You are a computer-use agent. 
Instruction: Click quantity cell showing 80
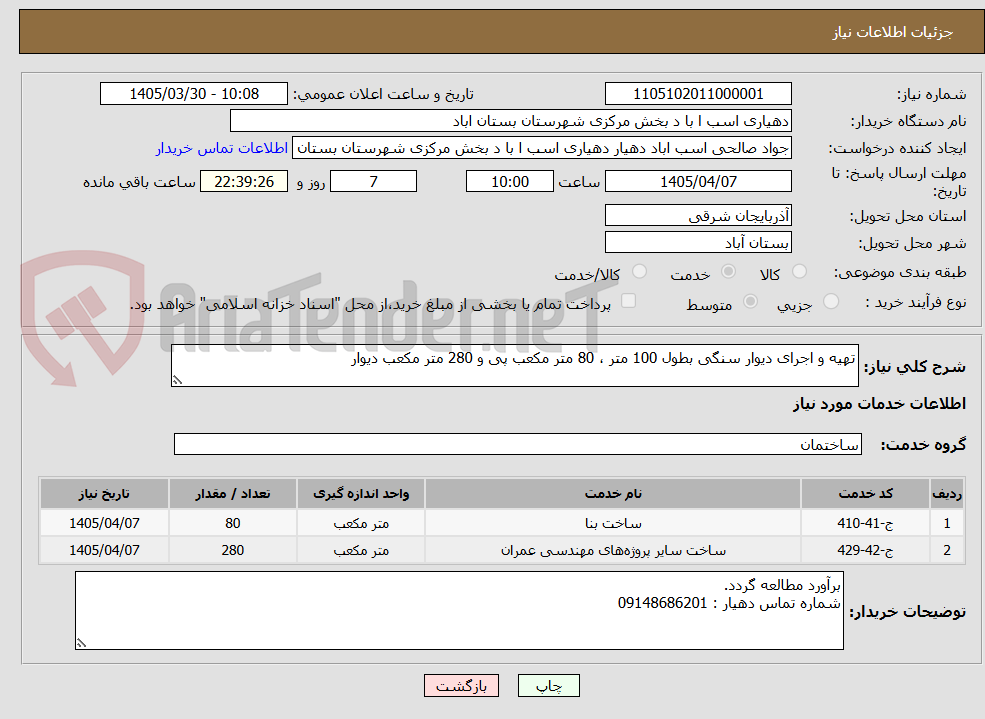click(x=232, y=523)
